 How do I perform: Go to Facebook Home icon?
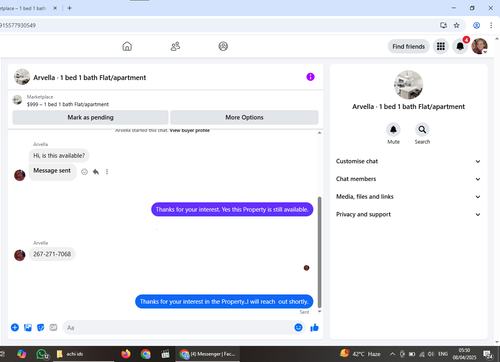127,46
